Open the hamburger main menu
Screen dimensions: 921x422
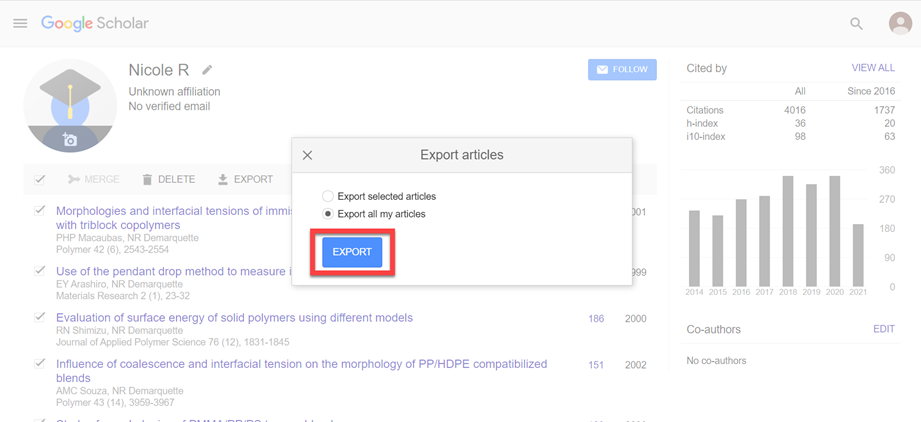pyautogui.click(x=20, y=23)
